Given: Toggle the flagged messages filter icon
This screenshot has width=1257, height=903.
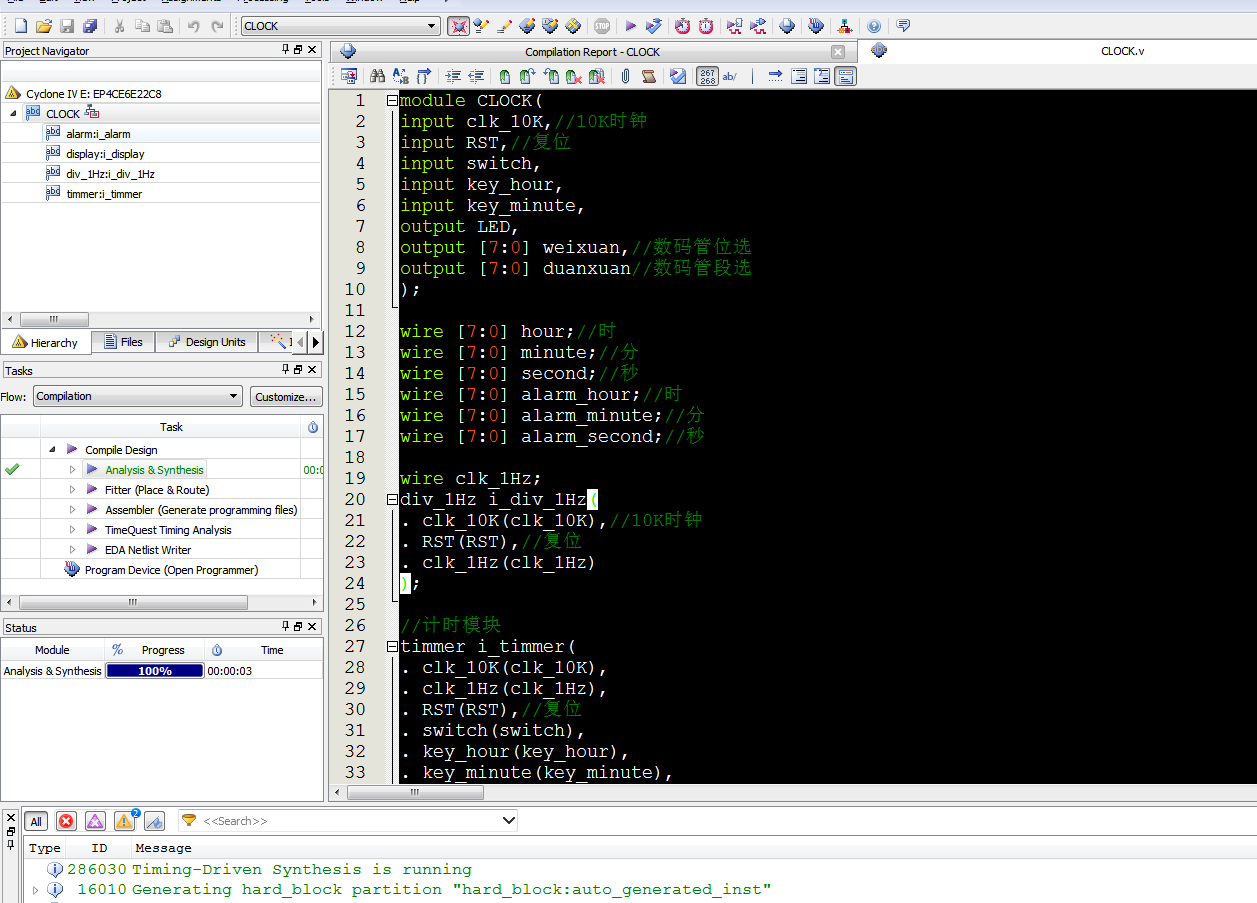Looking at the screenshot, I should tap(154, 821).
